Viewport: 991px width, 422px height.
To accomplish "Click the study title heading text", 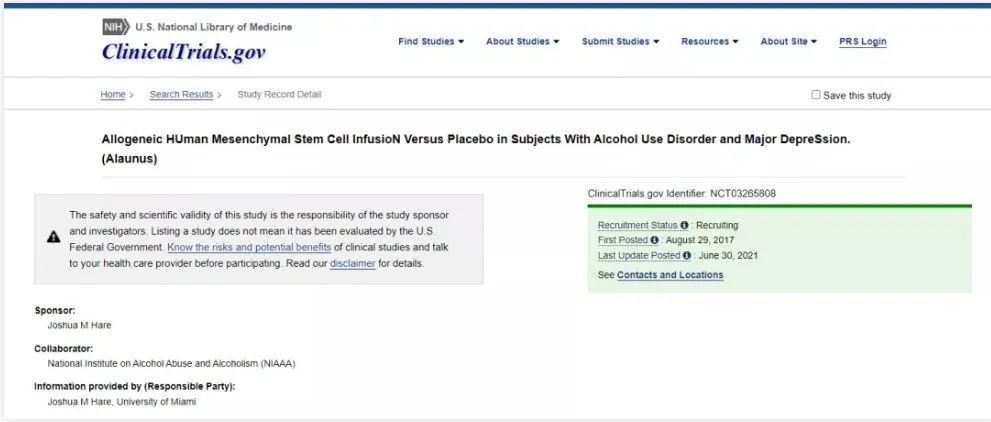I will tap(476, 139).
